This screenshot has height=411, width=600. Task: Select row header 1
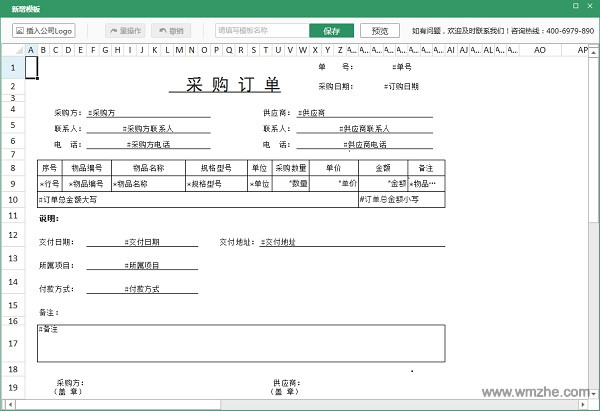(x=13, y=68)
